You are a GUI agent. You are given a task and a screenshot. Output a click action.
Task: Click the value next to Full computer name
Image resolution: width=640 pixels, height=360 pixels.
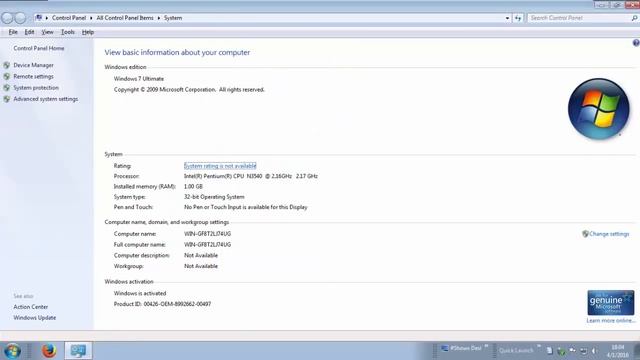pyautogui.click(x=207, y=244)
